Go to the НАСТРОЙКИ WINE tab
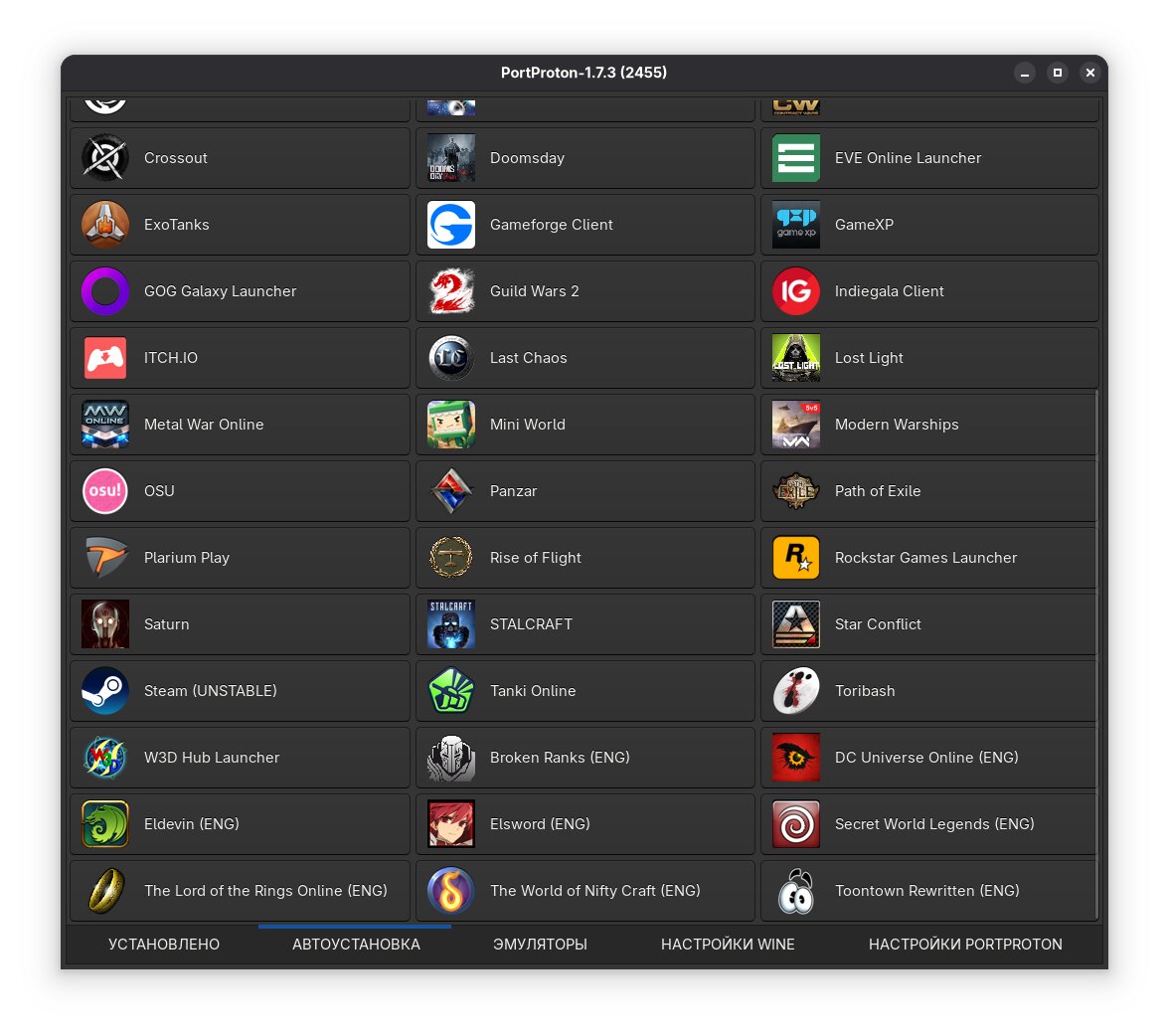This screenshot has height=1036, width=1169. pyautogui.click(x=728, y=945)
